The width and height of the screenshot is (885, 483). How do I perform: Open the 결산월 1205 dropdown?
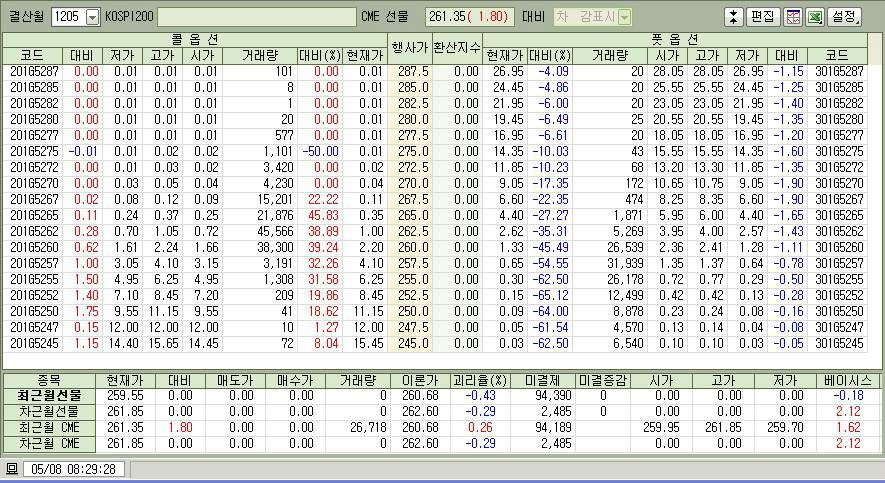tap(93, 17)
